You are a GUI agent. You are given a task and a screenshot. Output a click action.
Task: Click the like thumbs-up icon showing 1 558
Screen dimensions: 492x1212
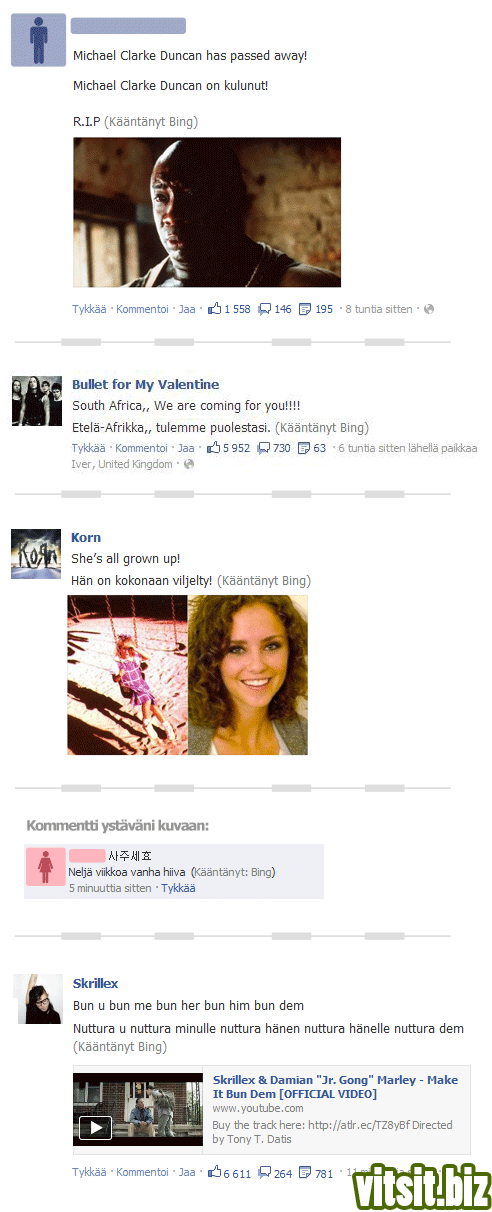pyautogui.click(x=214, y=309)
